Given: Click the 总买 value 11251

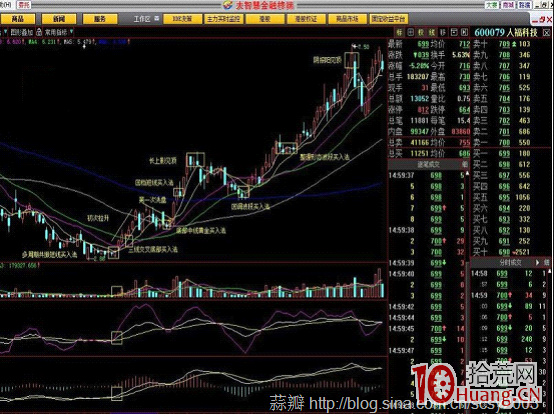Looking at the screenshot, I should [419, 154].
